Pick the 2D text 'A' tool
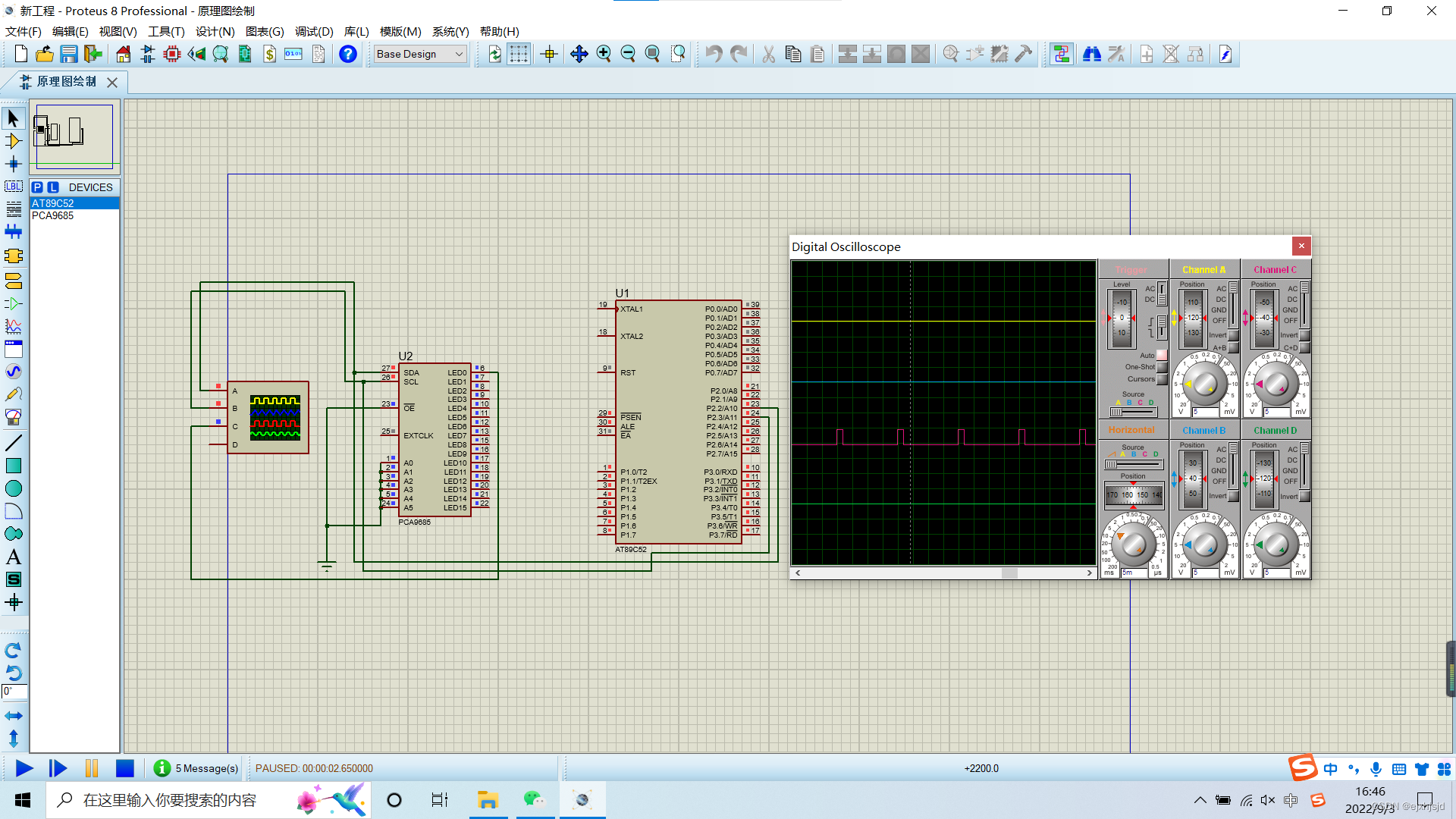1456x819 pixels. click(13, 557)
